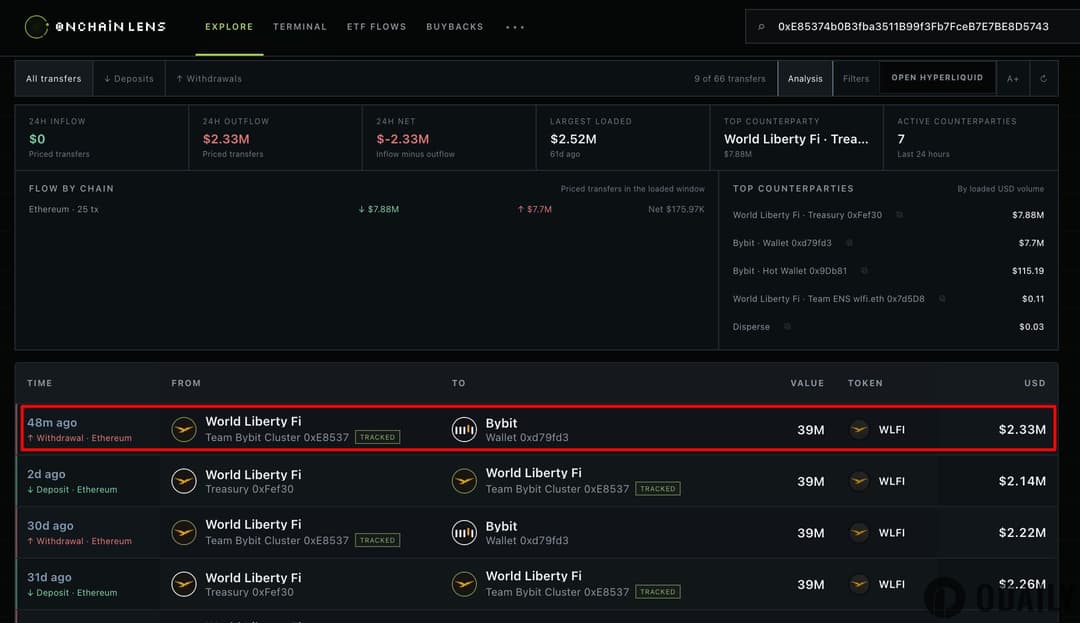Click the $2.22M USD value in the 30d ago row

click(x=1022, y=533)
